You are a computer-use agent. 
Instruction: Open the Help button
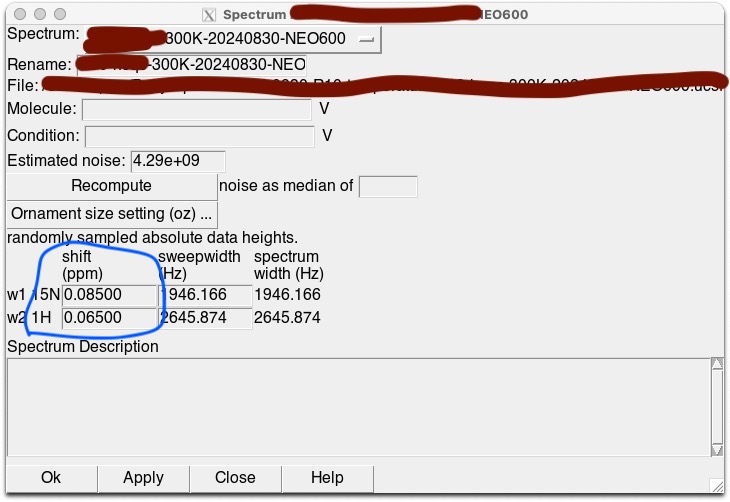click(327, 478)
